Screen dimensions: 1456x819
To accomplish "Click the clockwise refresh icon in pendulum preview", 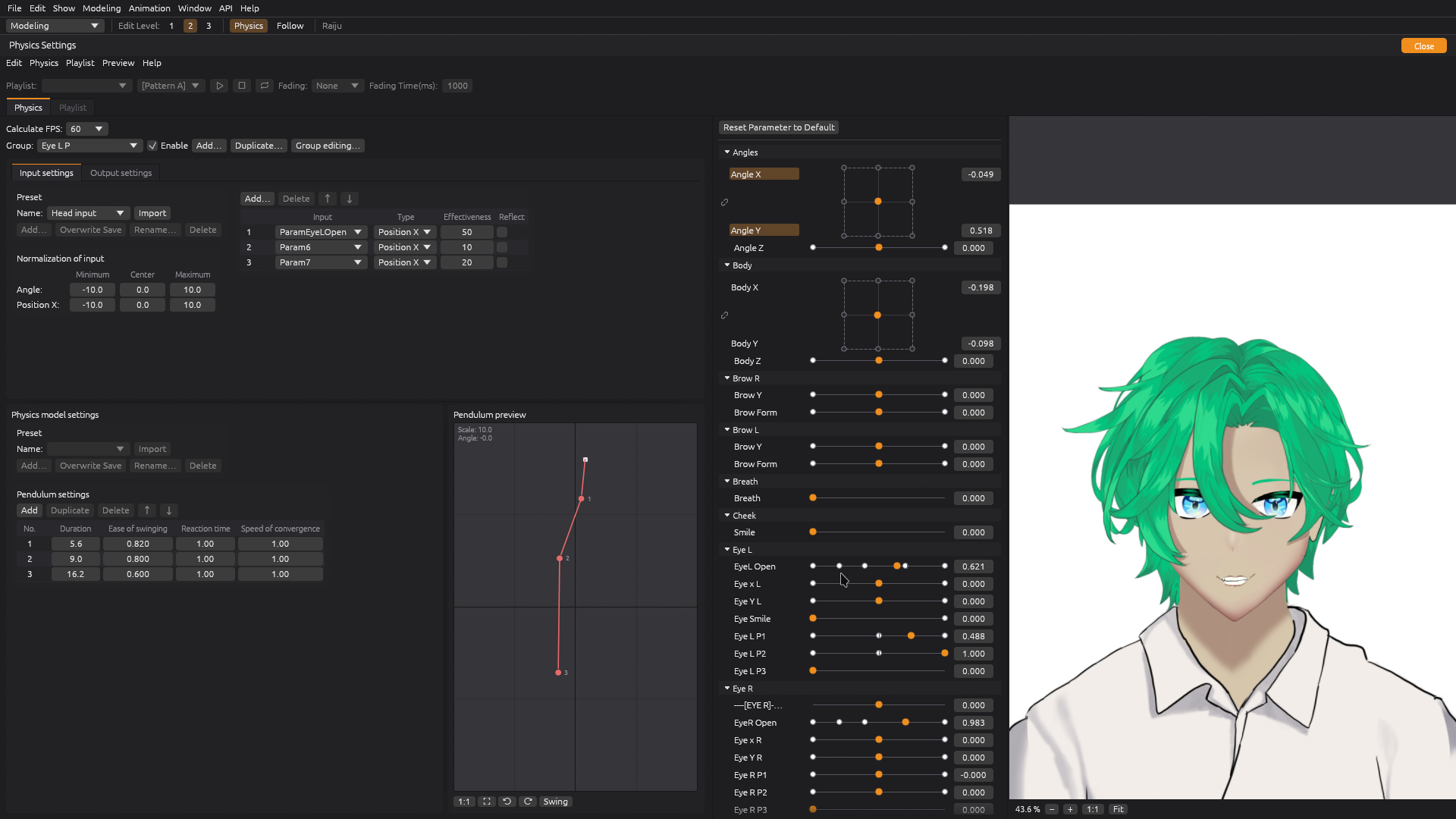I will [x=529, y=802].
